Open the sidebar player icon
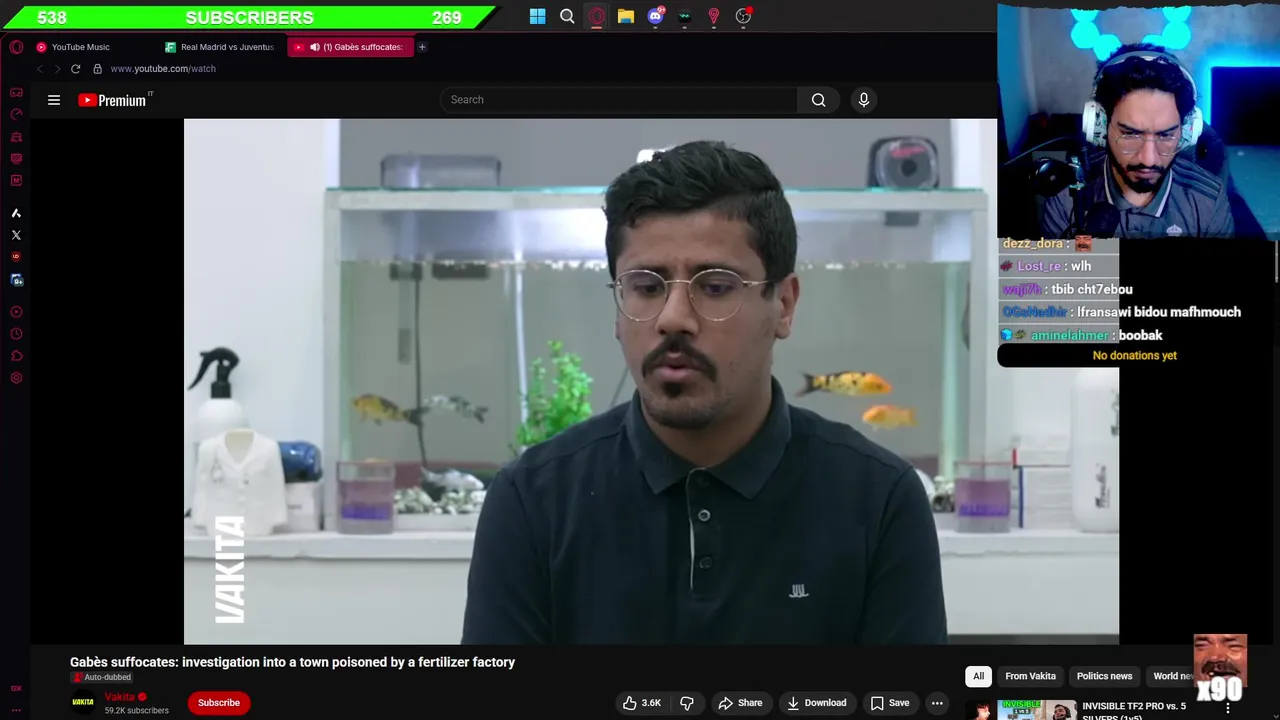 [x=16, y=312]
